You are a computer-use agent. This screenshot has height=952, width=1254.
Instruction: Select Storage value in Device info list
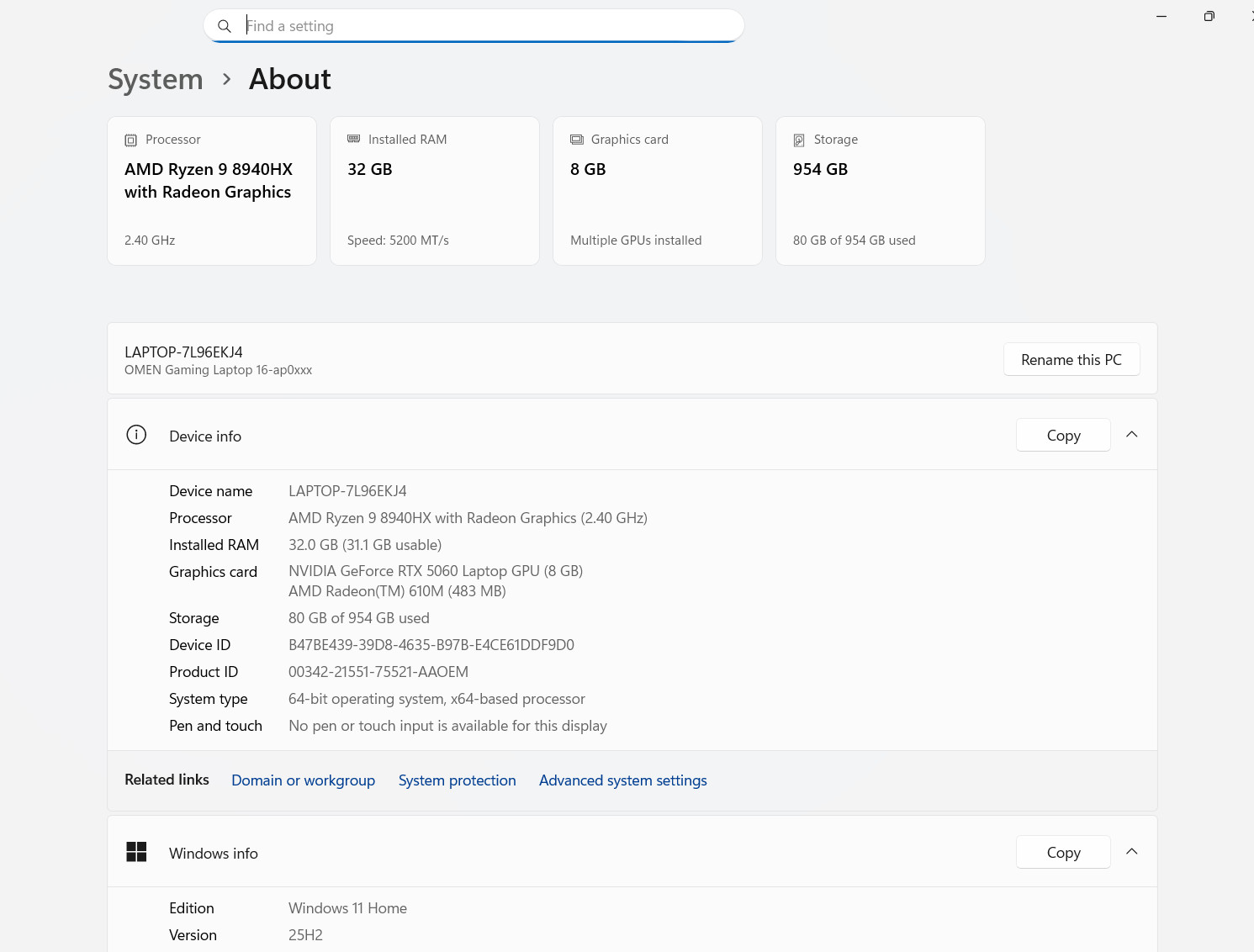[x=359, y=618]
